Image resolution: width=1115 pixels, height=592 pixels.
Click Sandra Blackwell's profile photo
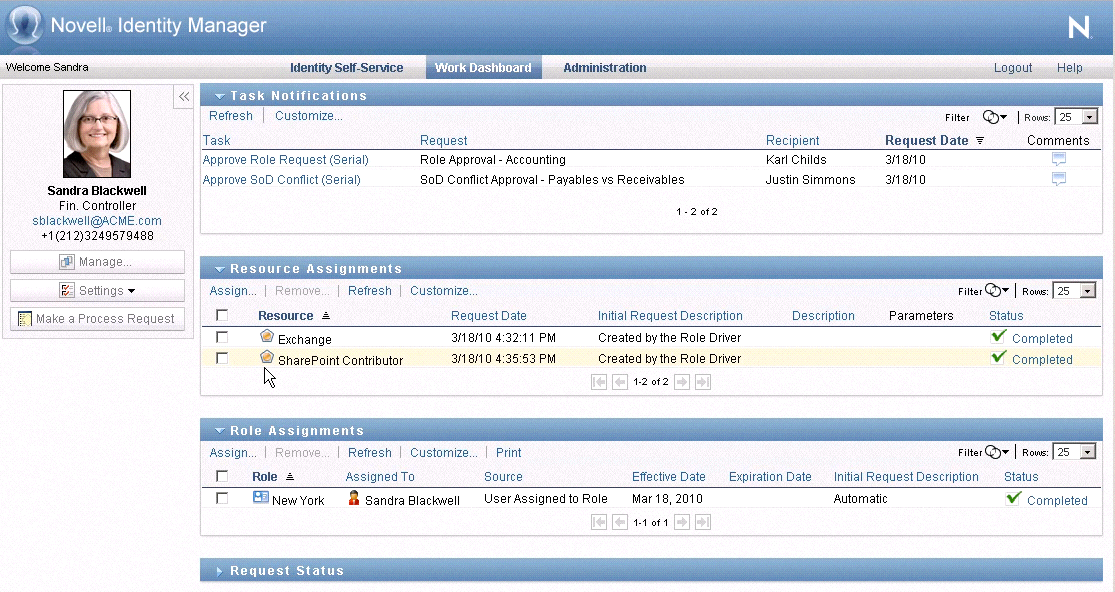[97, 134]
